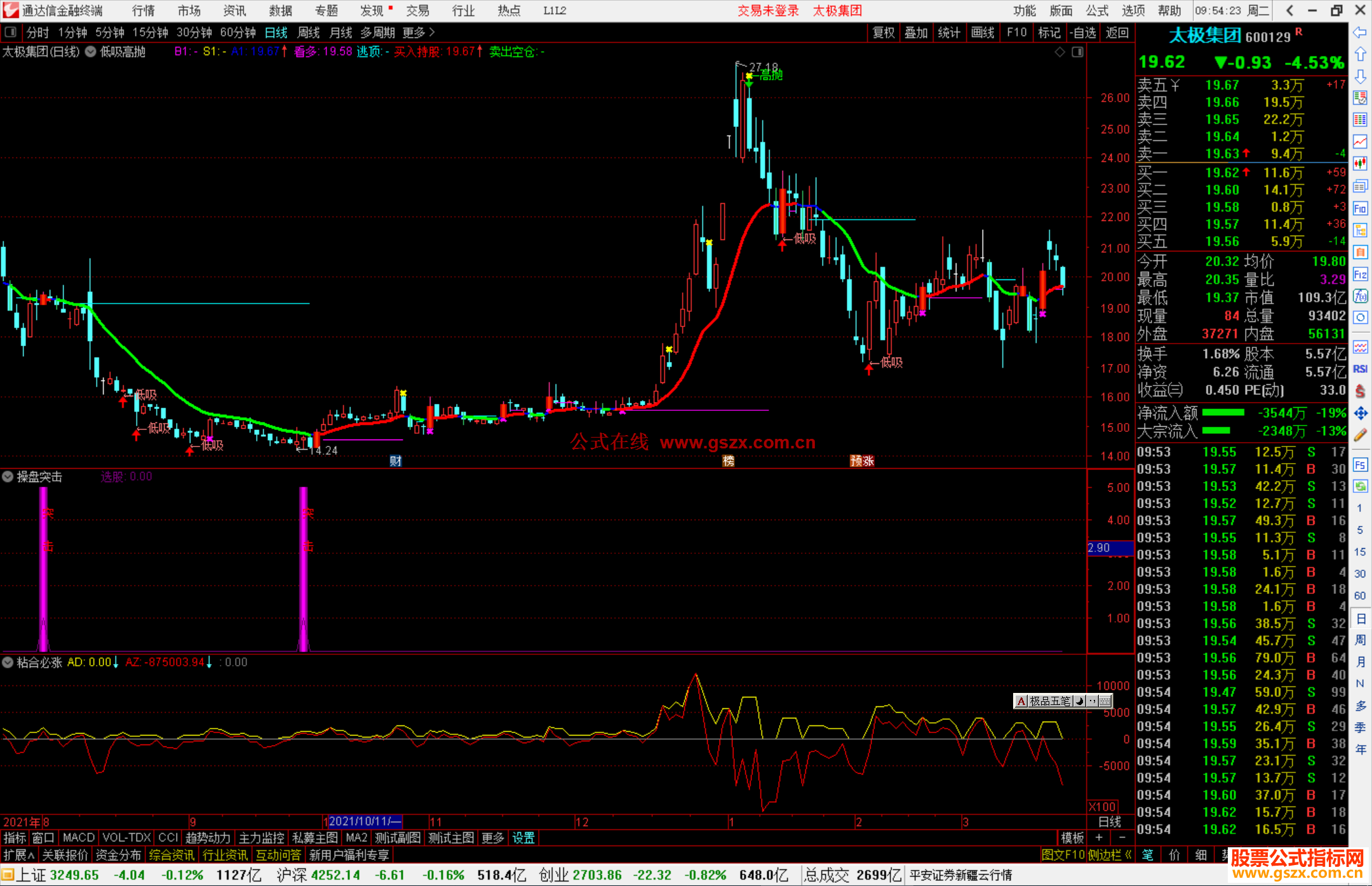The image size is (1372, 886).
Task: Switch to the 60分钟 period tab
Action: tap(238, 32)
